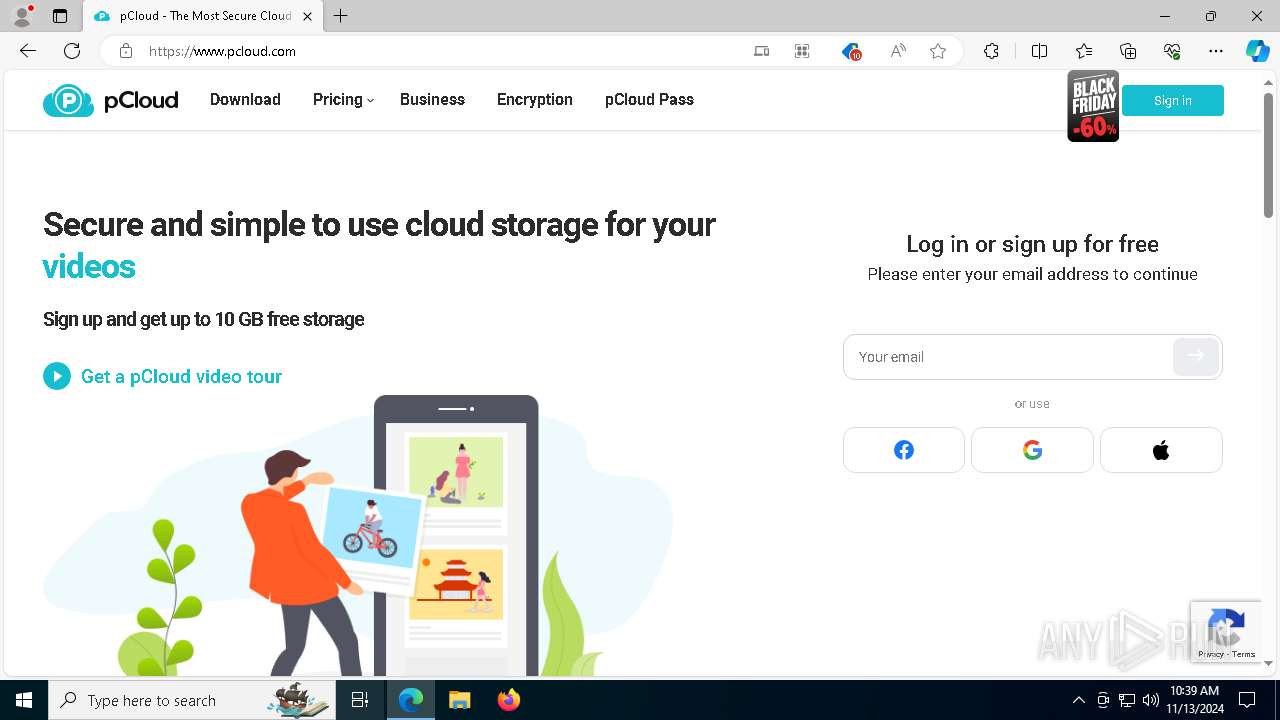Click the Sign in button
The height and width of the screenshot is (720, 1280).
1173,100
